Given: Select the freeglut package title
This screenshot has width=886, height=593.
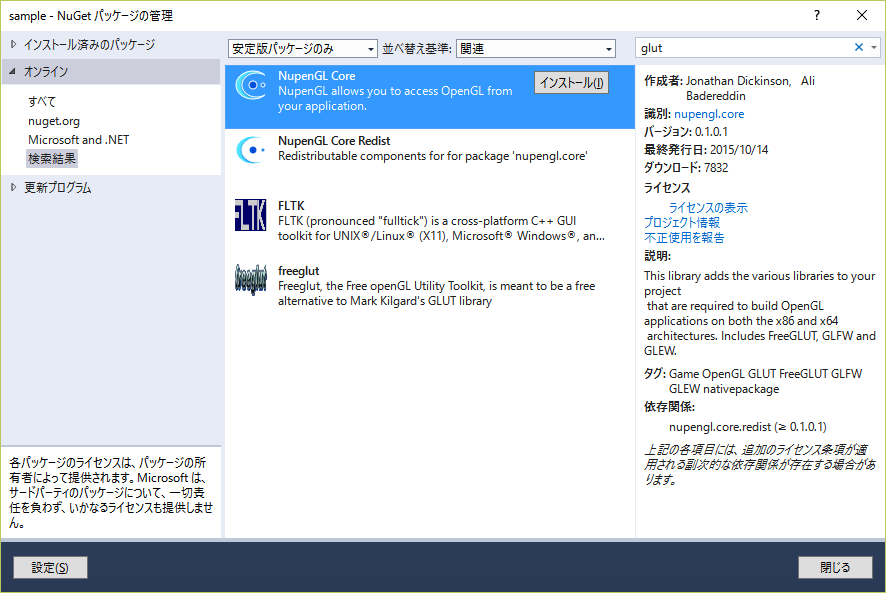Looking at the screenshot, I should (x=298, y=271).
